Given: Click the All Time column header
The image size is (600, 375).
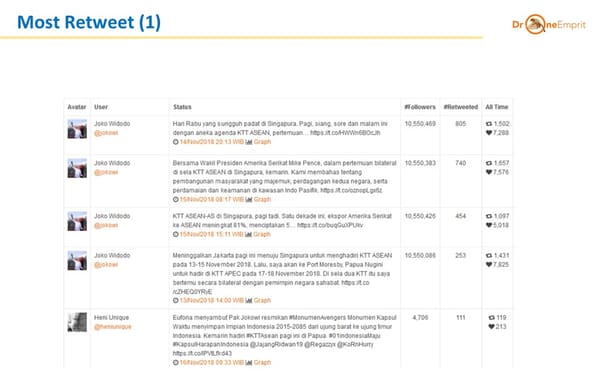Looking at the screenshot, I should pos(497,107).
